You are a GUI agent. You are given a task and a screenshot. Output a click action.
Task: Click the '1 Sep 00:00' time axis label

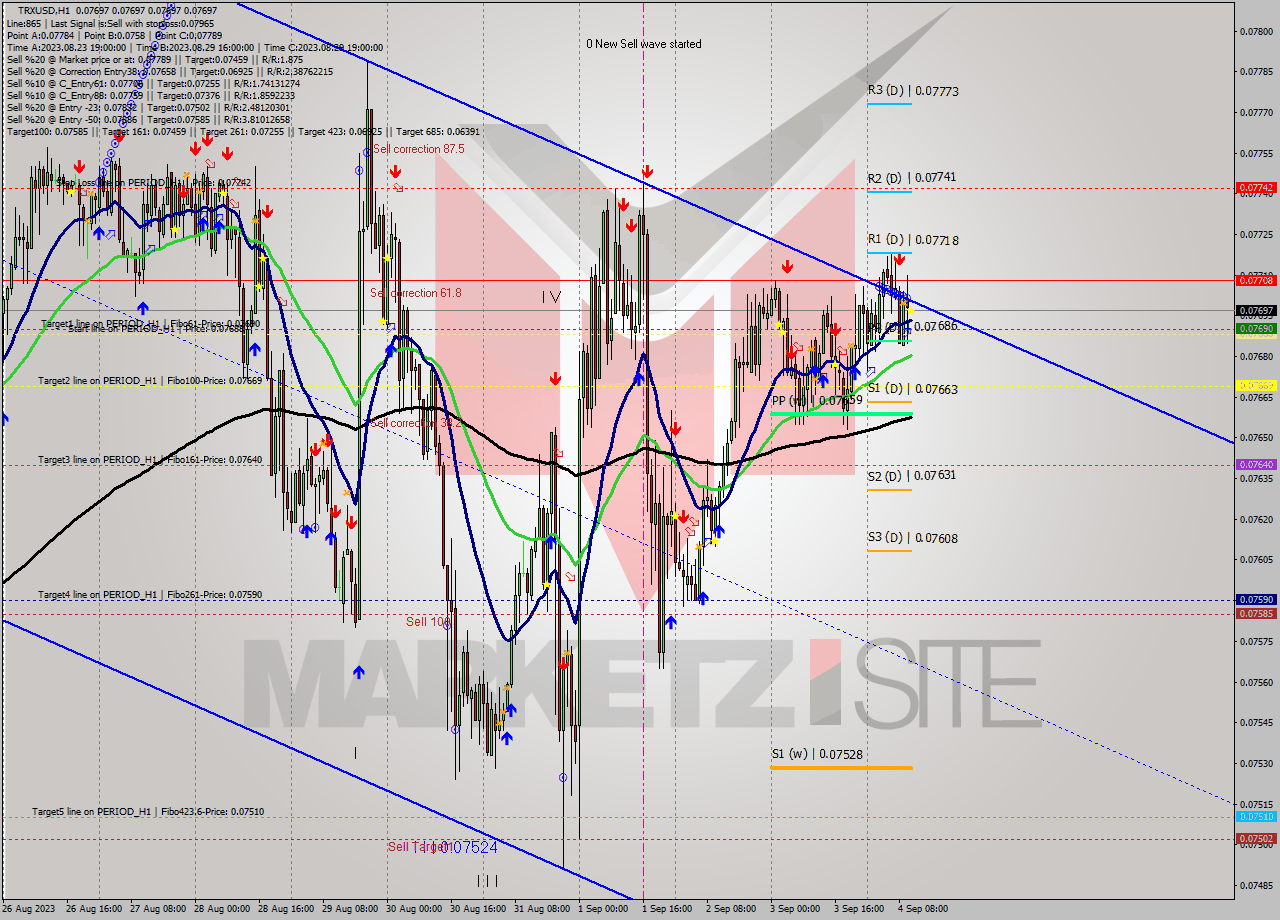tap(603, 909)
